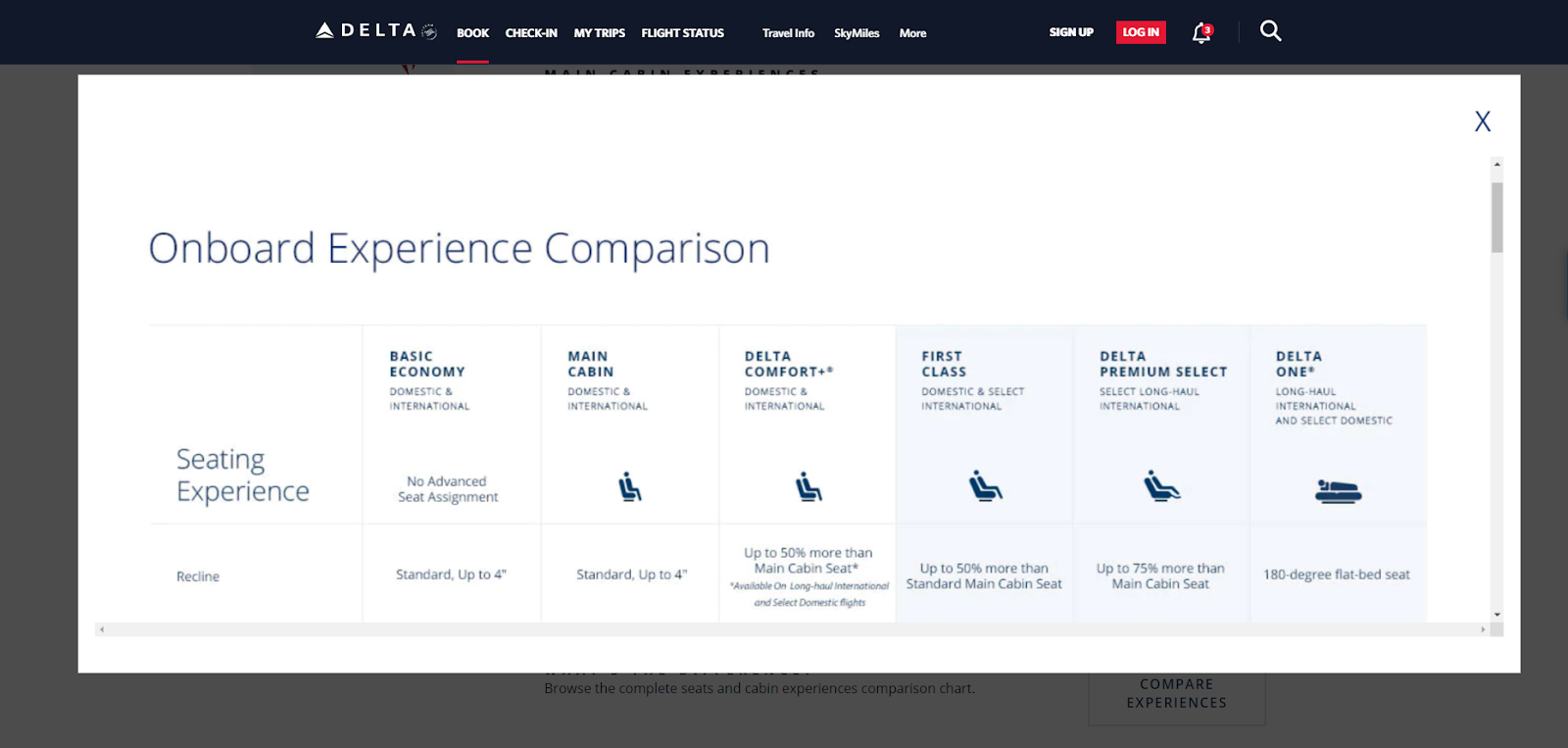Go to MY TRIPS
The height and width of the screenshot is (748, 1568).
(x=600, y=33)
